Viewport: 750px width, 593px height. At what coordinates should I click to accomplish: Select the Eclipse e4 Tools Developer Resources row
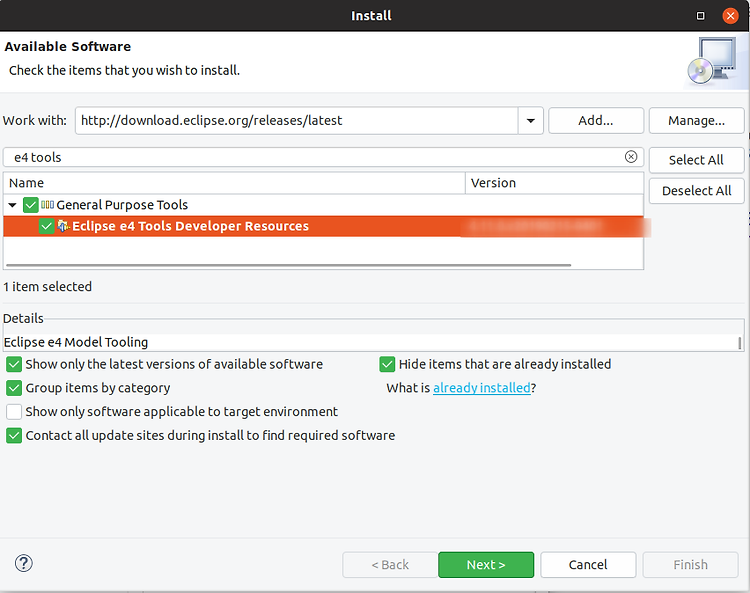tap(323, 226)
